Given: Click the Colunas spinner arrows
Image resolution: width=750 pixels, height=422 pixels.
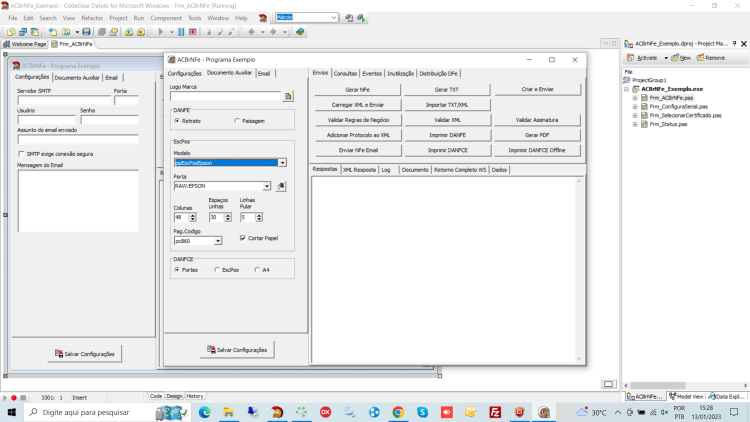Looking at the screenshot, I should coord(192,217).
